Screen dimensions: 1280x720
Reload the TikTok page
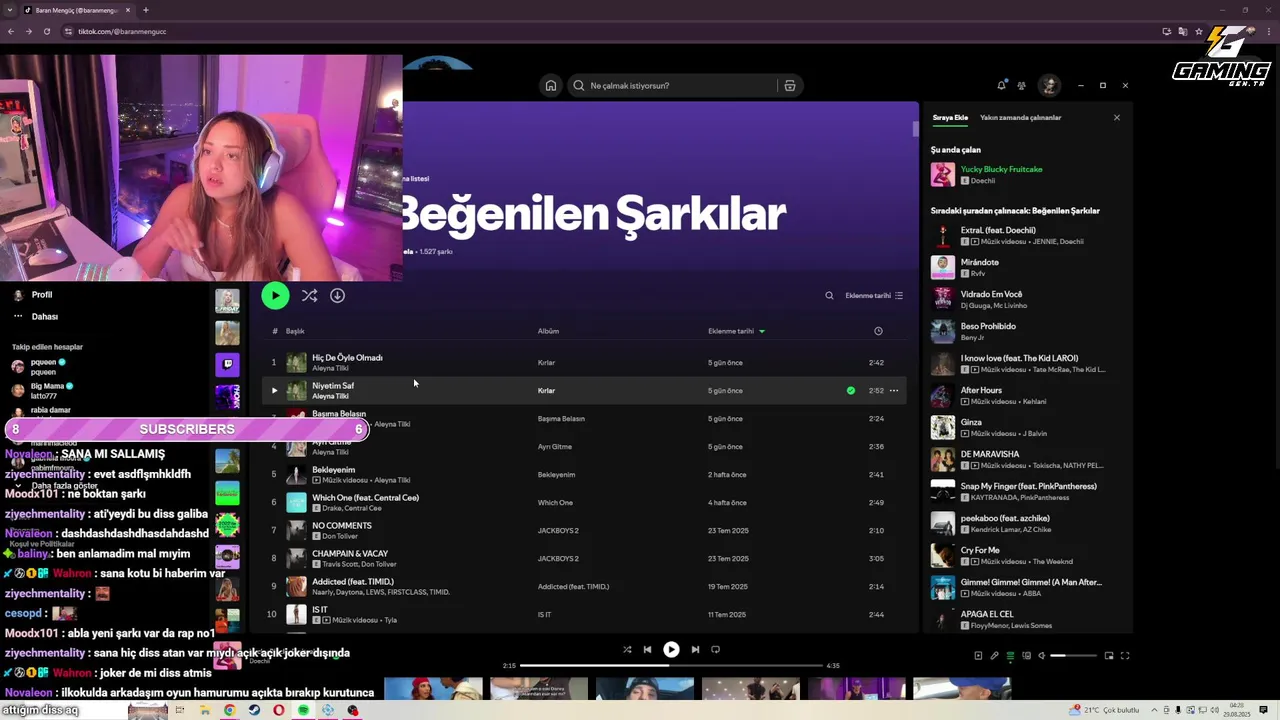pyautogui.click(x=46, y=31)
